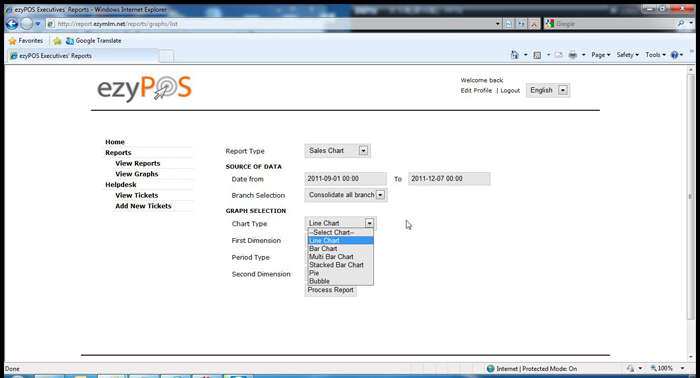Choose Pie chart option
Image resolution: width=700 pixels, height=378 pixels.
tap(340, 273)
